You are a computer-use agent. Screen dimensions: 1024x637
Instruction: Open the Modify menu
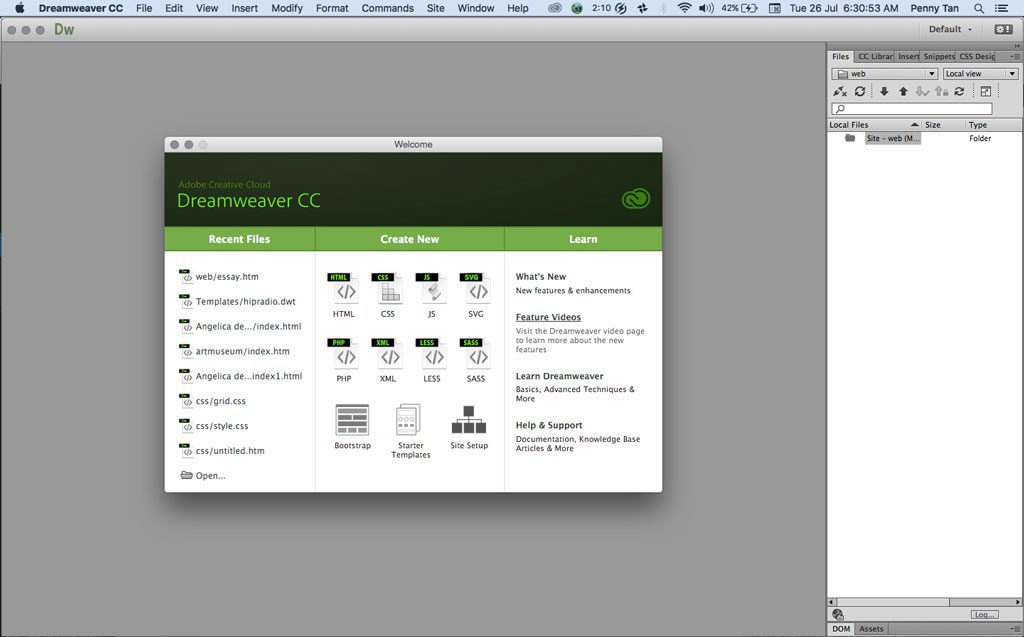[x=287, y=8]
